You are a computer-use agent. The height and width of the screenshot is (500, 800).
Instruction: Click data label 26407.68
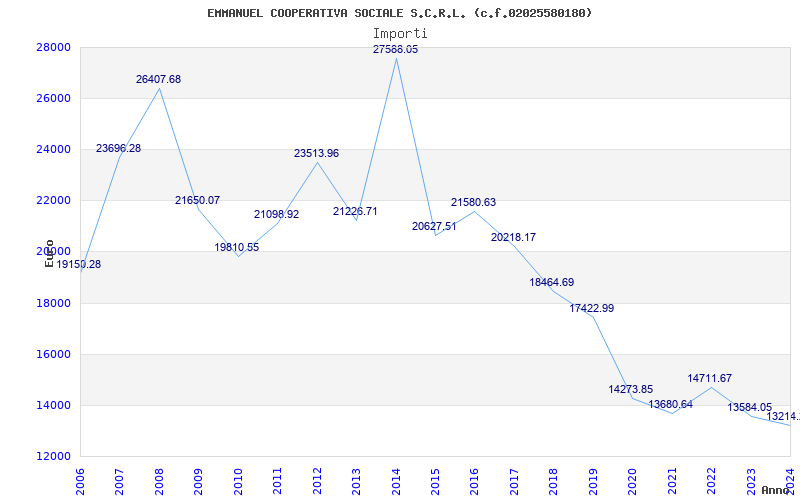158,79
